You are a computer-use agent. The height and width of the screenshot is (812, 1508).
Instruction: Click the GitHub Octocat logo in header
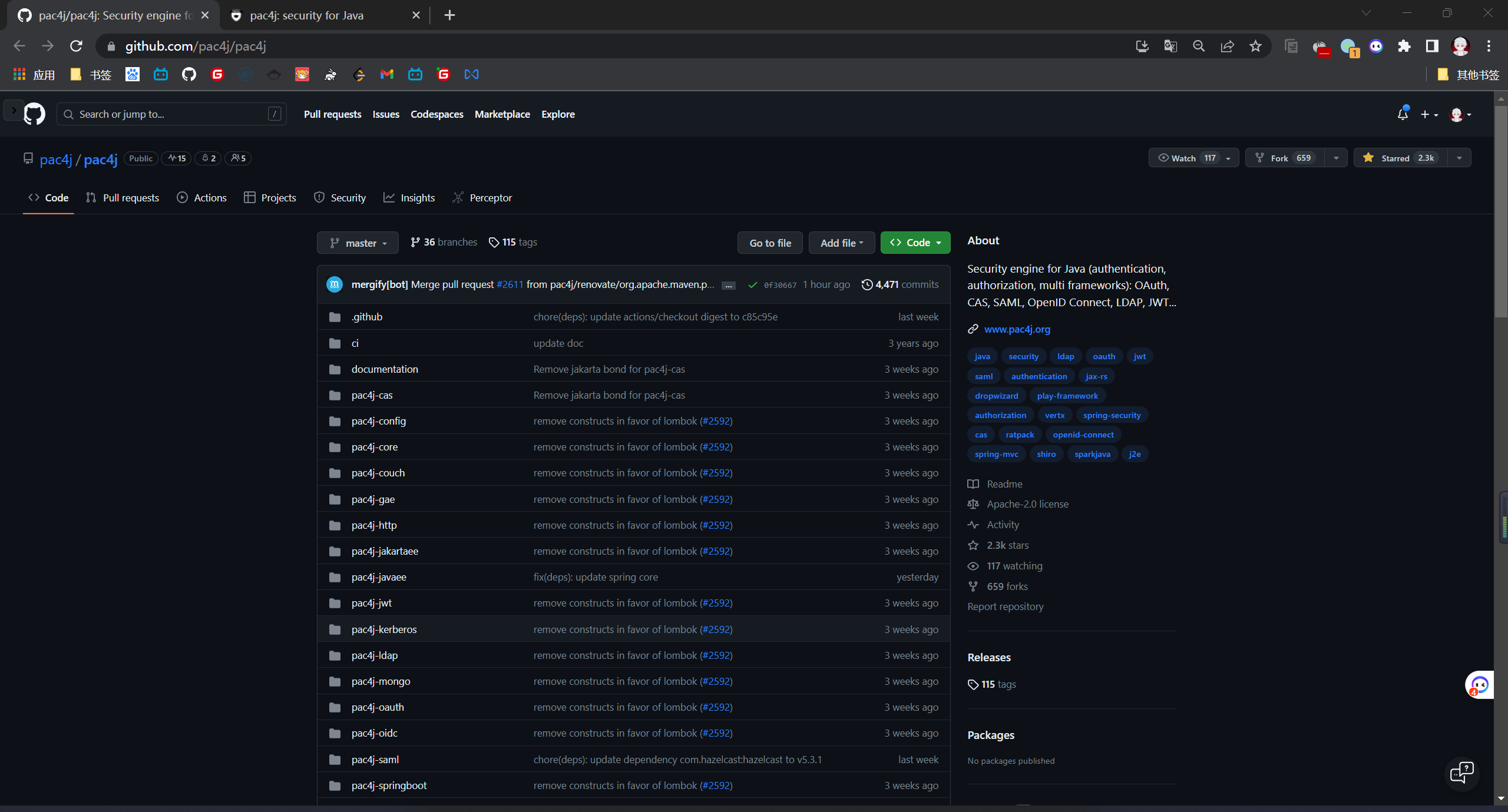click(34, 114)
